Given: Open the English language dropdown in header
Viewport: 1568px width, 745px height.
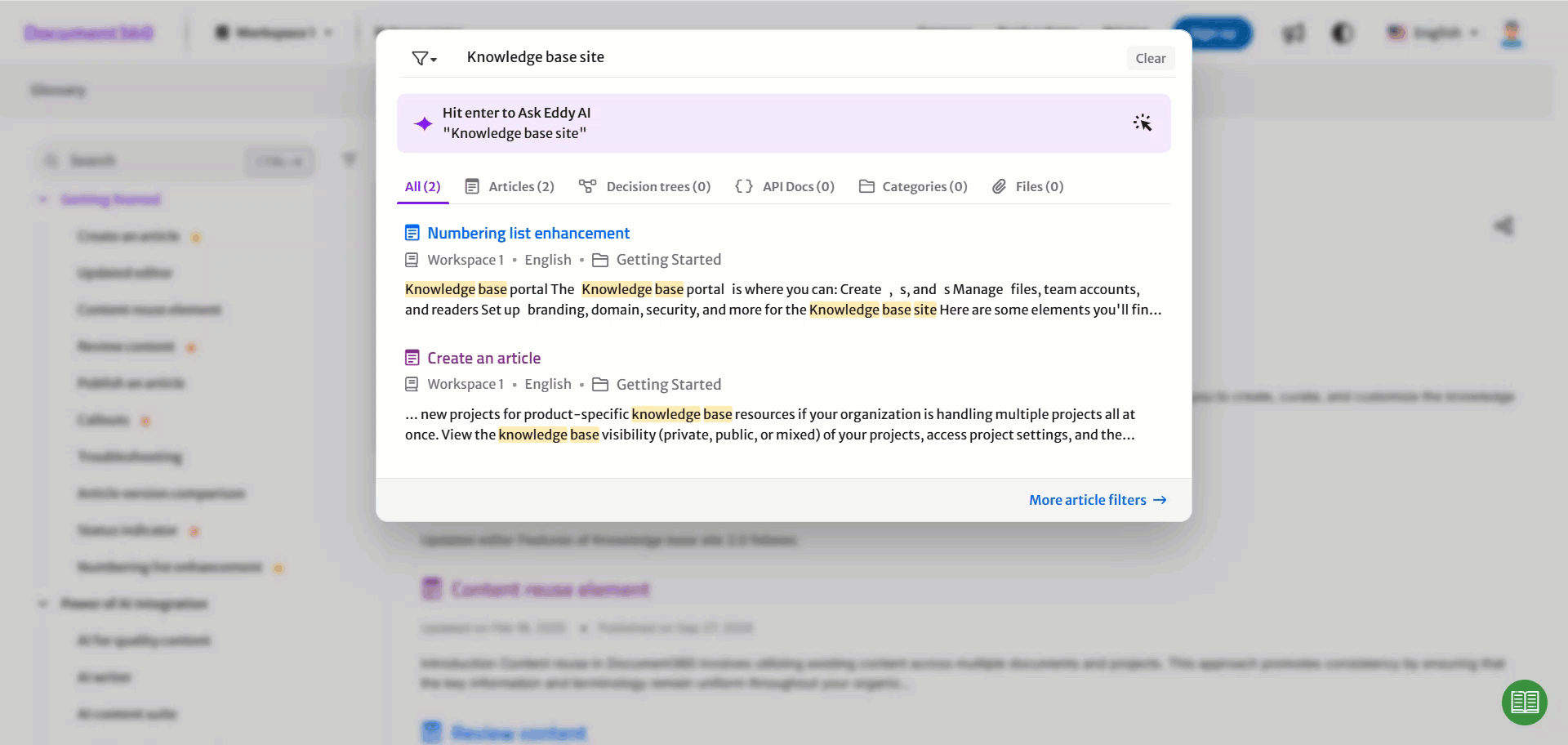Looking at the screenshot, I should point(1434,33).
